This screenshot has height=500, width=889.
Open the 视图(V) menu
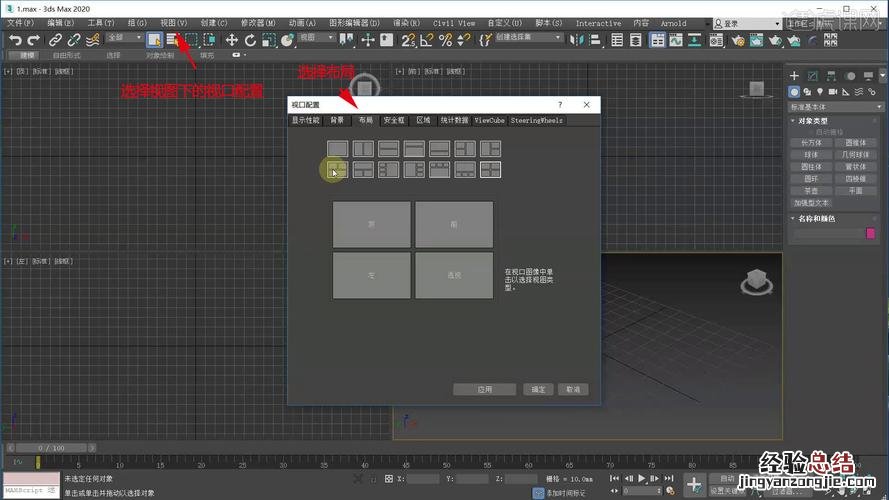pyautogui.click(x=174, y=23)
